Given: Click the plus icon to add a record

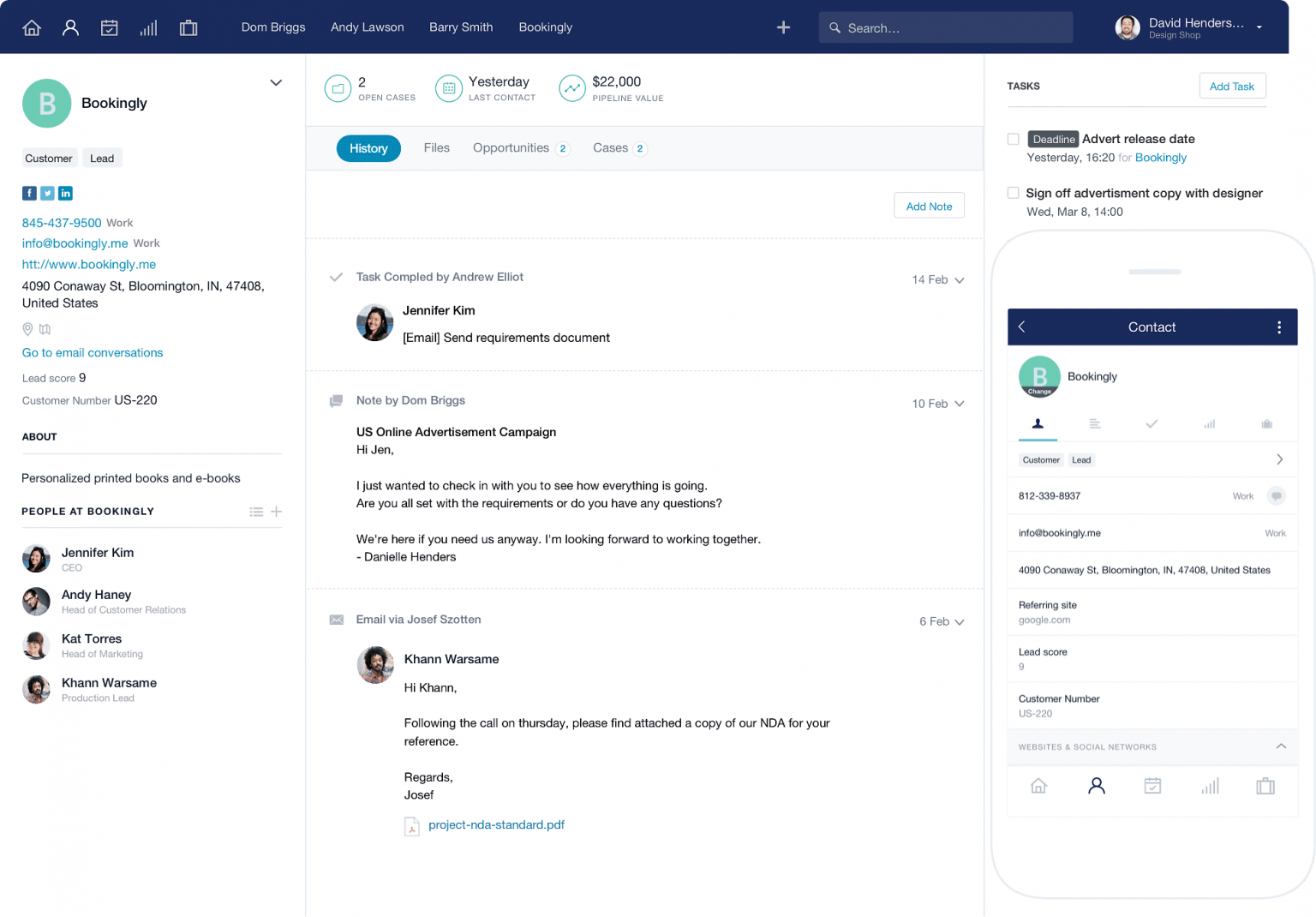Looking at the screenshot, I should (783, 27).
